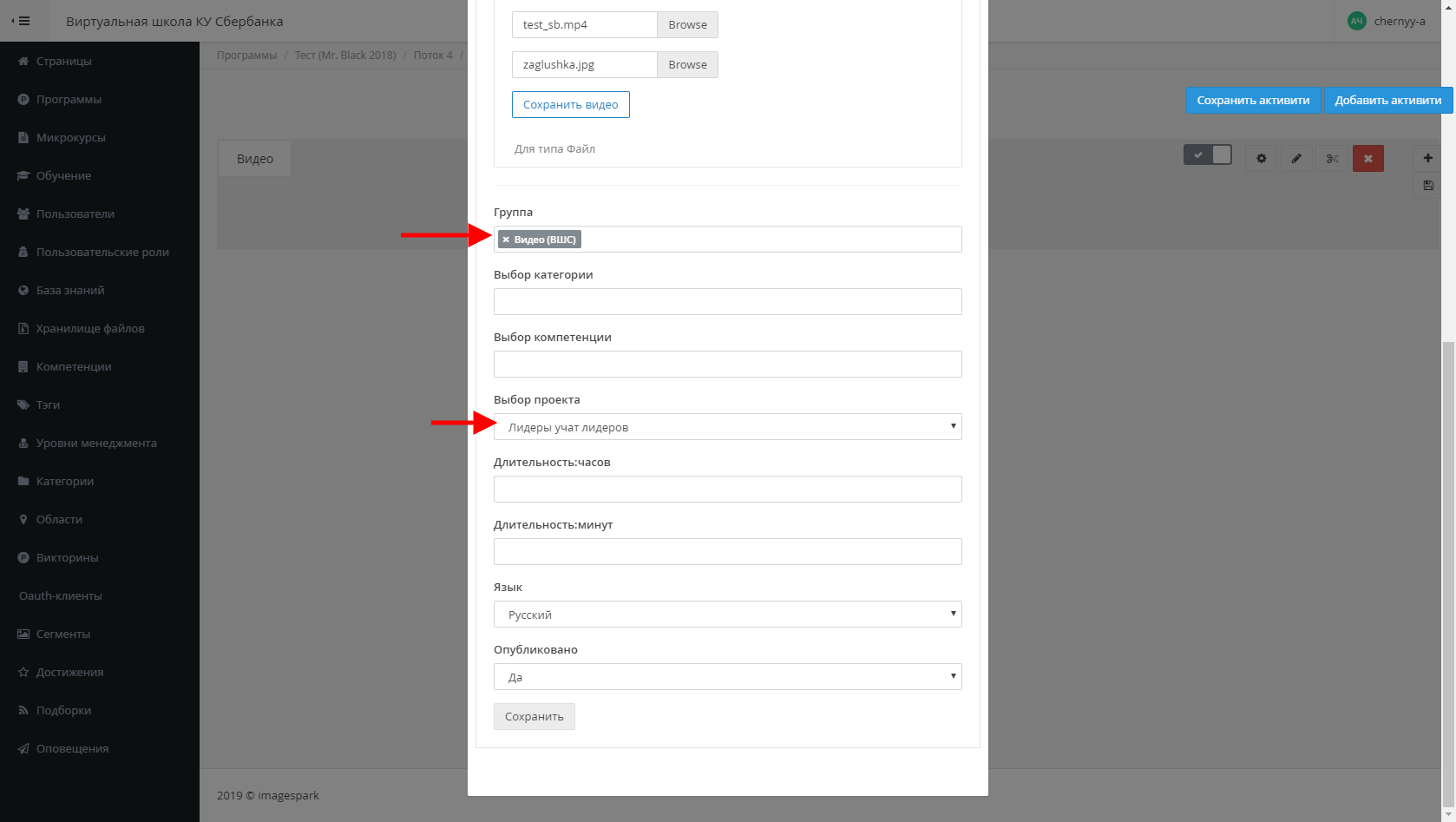The image size is (1456, 822).
Task: Click the Сегменты image icon
Action: click(x=23, y=634)
